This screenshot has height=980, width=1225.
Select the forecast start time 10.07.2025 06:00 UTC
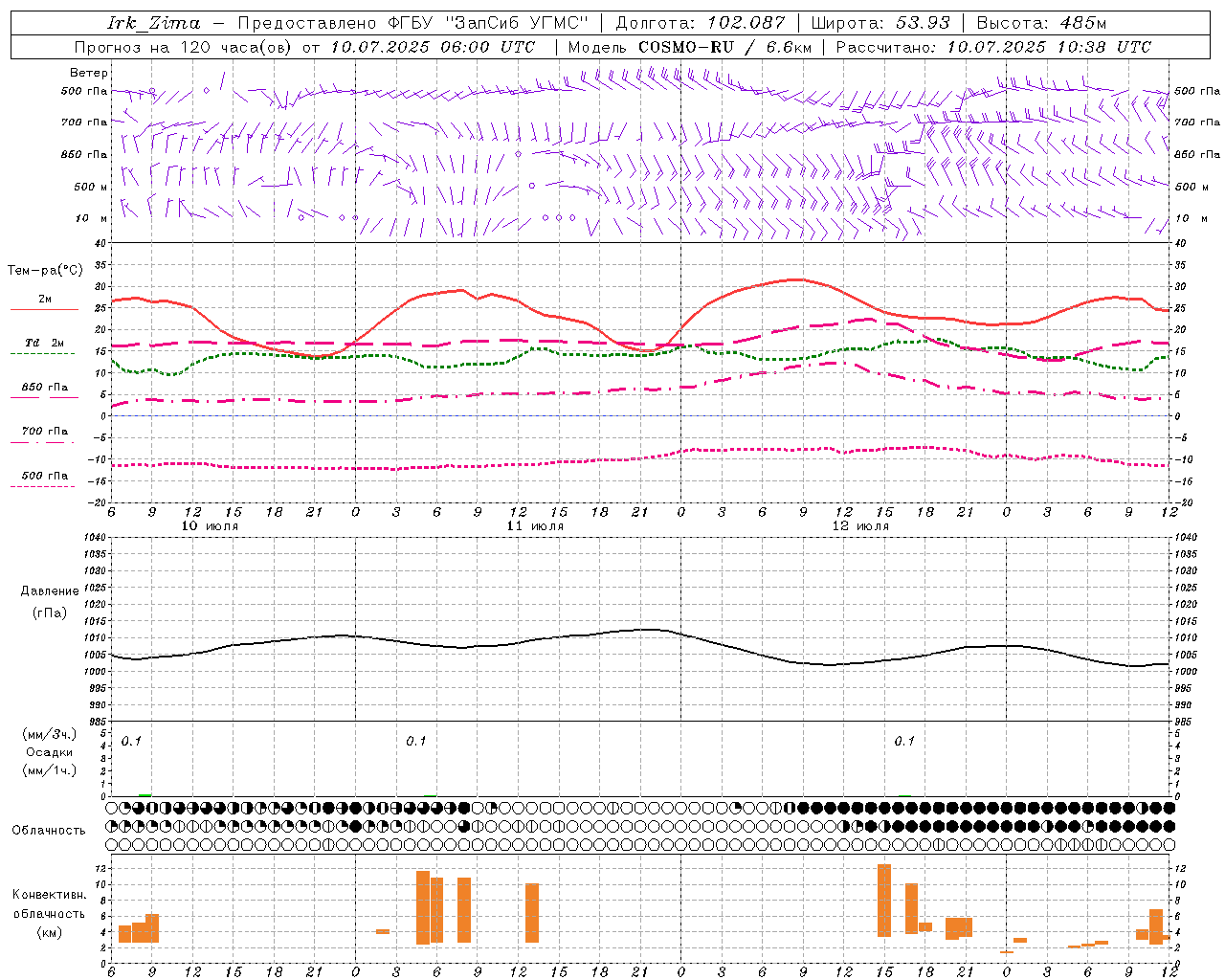pos(433,47)
